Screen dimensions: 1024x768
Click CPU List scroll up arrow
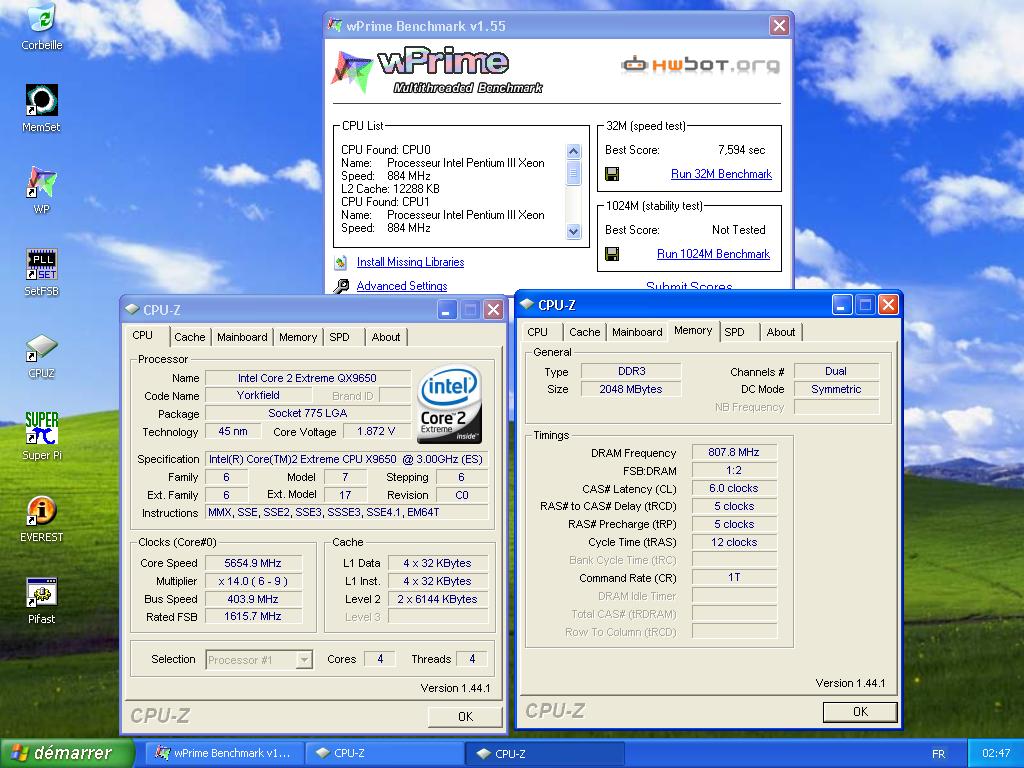pyautogui.click(x=573, y=152)
